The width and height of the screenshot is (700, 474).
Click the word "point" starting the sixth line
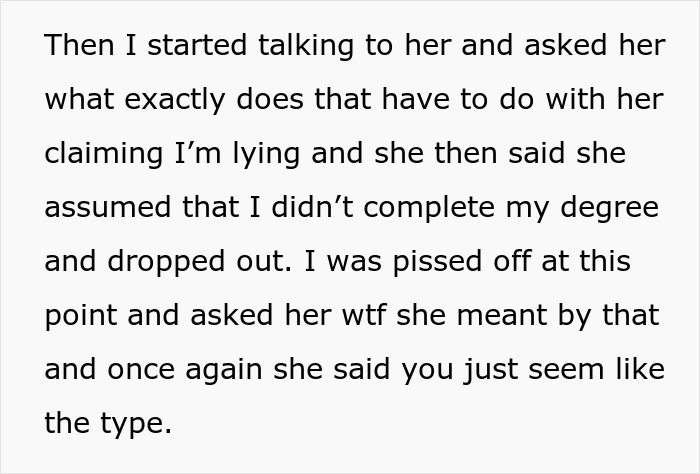click(81, 316)
